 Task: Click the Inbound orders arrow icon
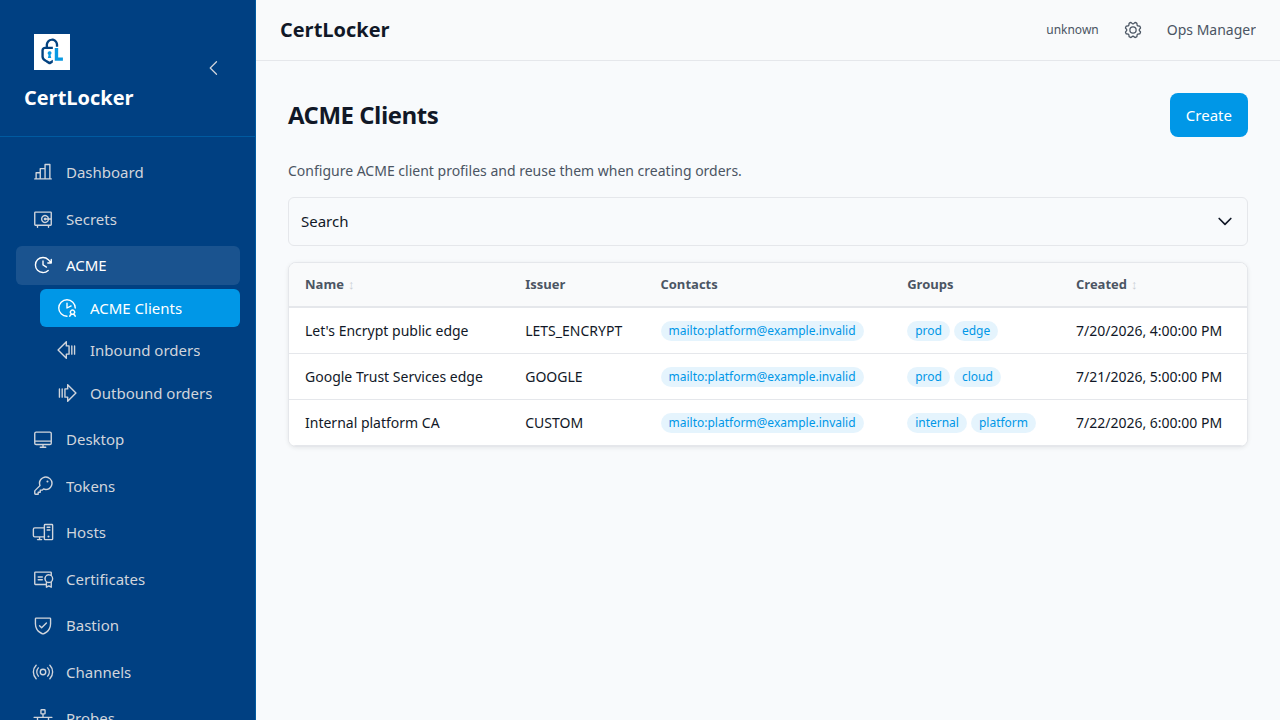pyautogui.click(x=67, y=350)
